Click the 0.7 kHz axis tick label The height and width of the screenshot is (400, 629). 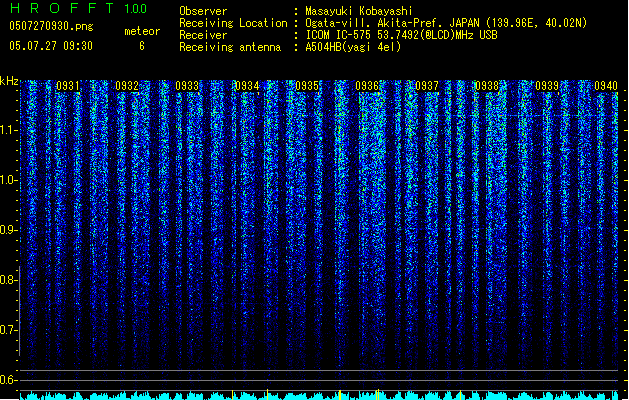8,330
